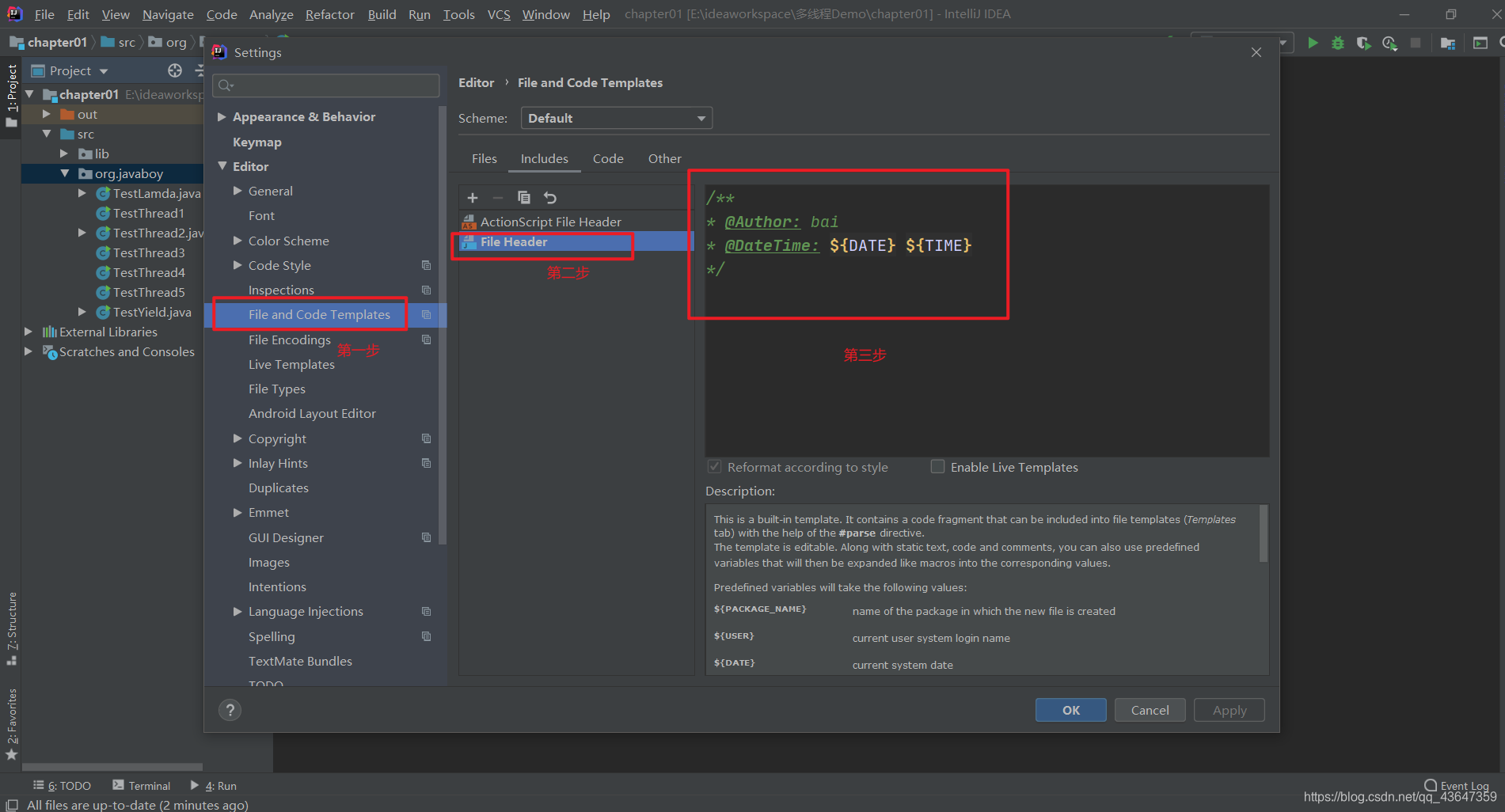
Task: Click the locate target icon in Project panel
Action: (x=175, y=70)
